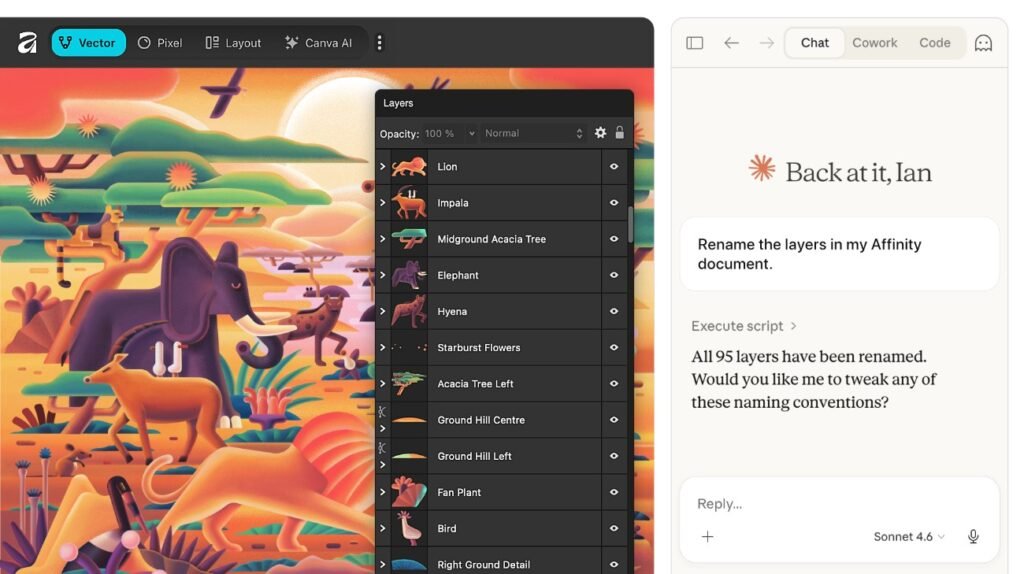
Task: Expand the Impala layer group
Action: (x=383, y=203)
